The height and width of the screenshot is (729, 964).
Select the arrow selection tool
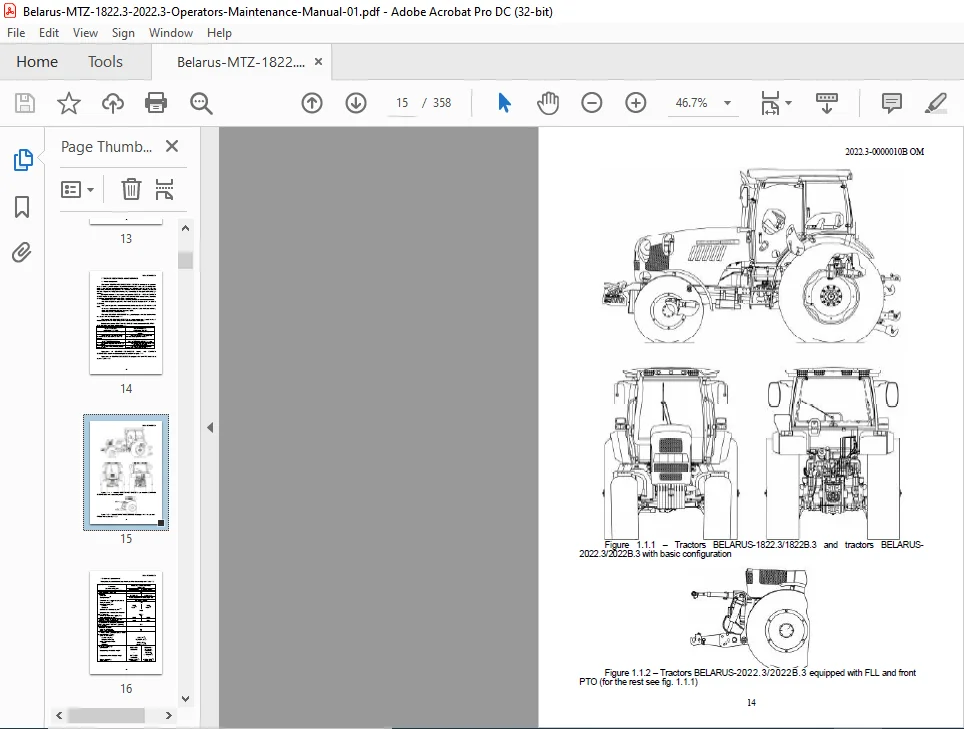[x=504, y=103]
